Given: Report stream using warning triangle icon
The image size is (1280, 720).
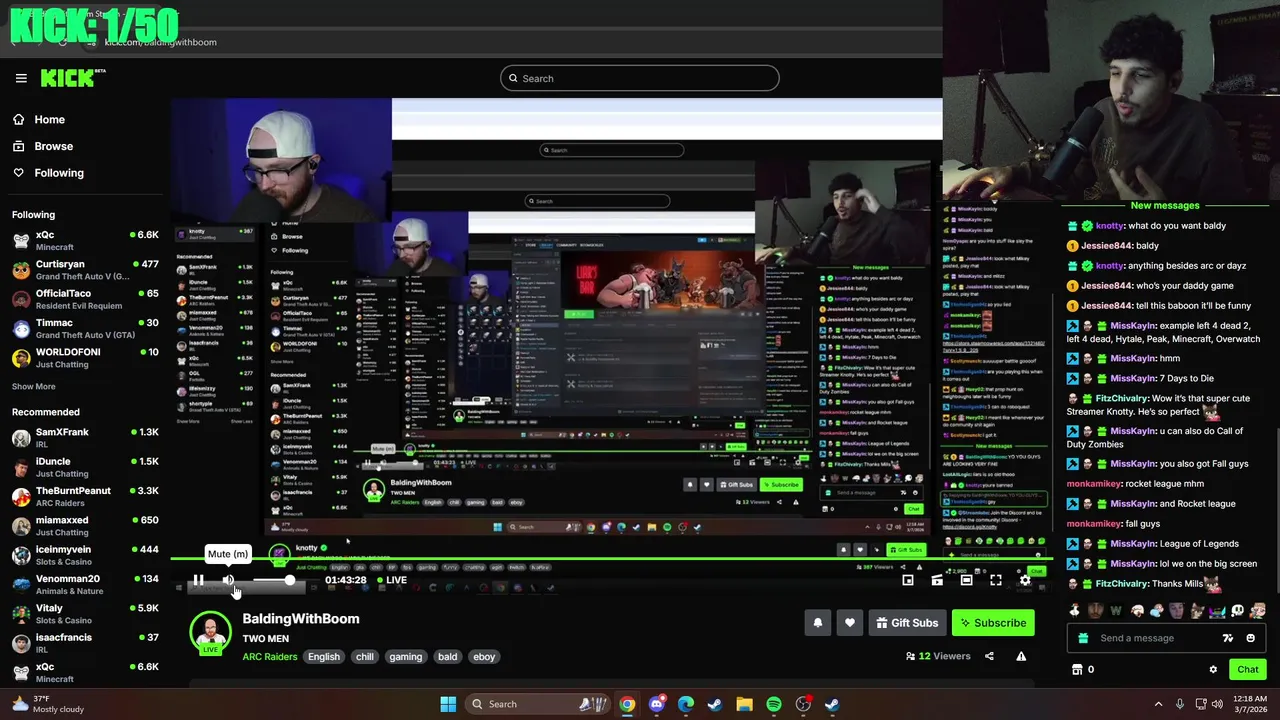Looking at the screenshot, I should pyautogui.click(x=1021, y=656).
